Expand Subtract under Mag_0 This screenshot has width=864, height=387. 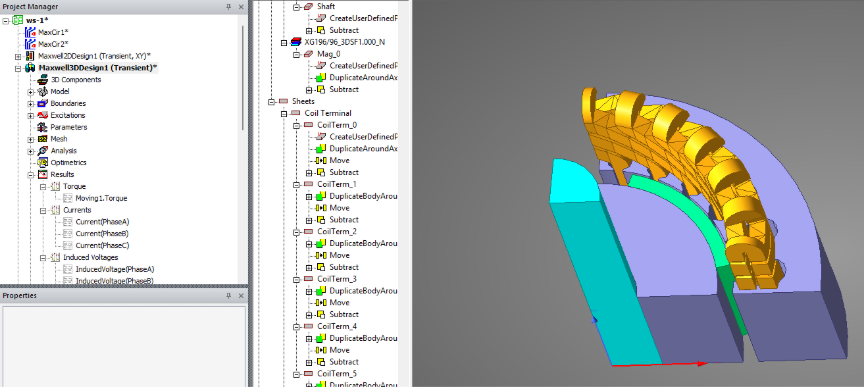coord(310,90)
